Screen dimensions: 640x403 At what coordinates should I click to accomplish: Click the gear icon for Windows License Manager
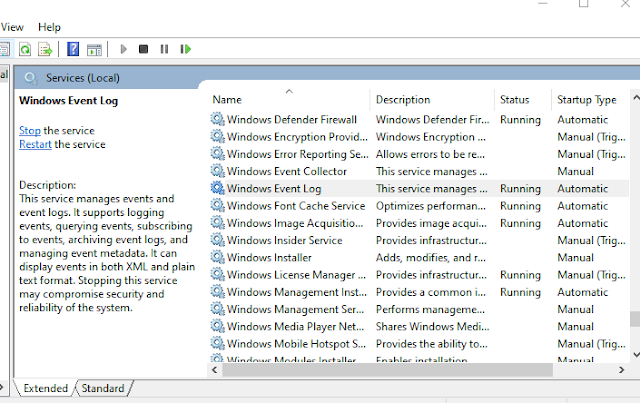[x=218, y=274]
